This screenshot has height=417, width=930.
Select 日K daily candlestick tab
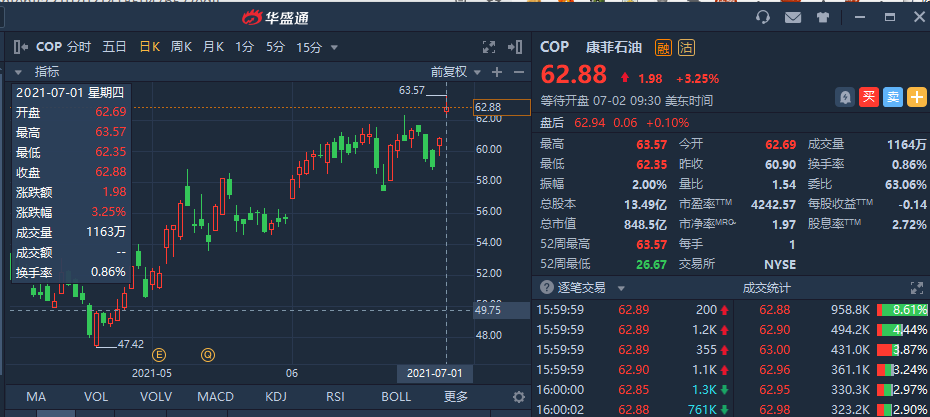pos(149,47)
